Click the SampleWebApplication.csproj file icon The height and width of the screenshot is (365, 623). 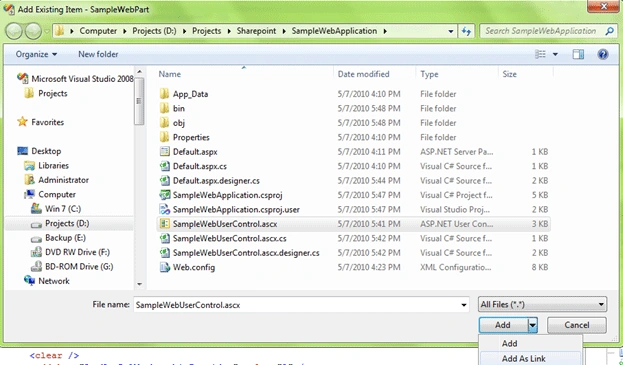[164, 195]
